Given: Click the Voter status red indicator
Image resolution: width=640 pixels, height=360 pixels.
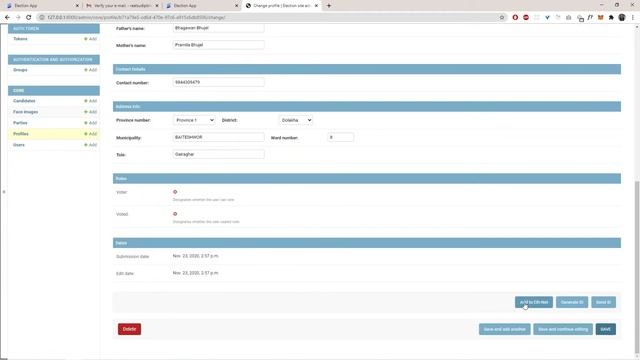Looking at the screenshot, I should 175,192.
